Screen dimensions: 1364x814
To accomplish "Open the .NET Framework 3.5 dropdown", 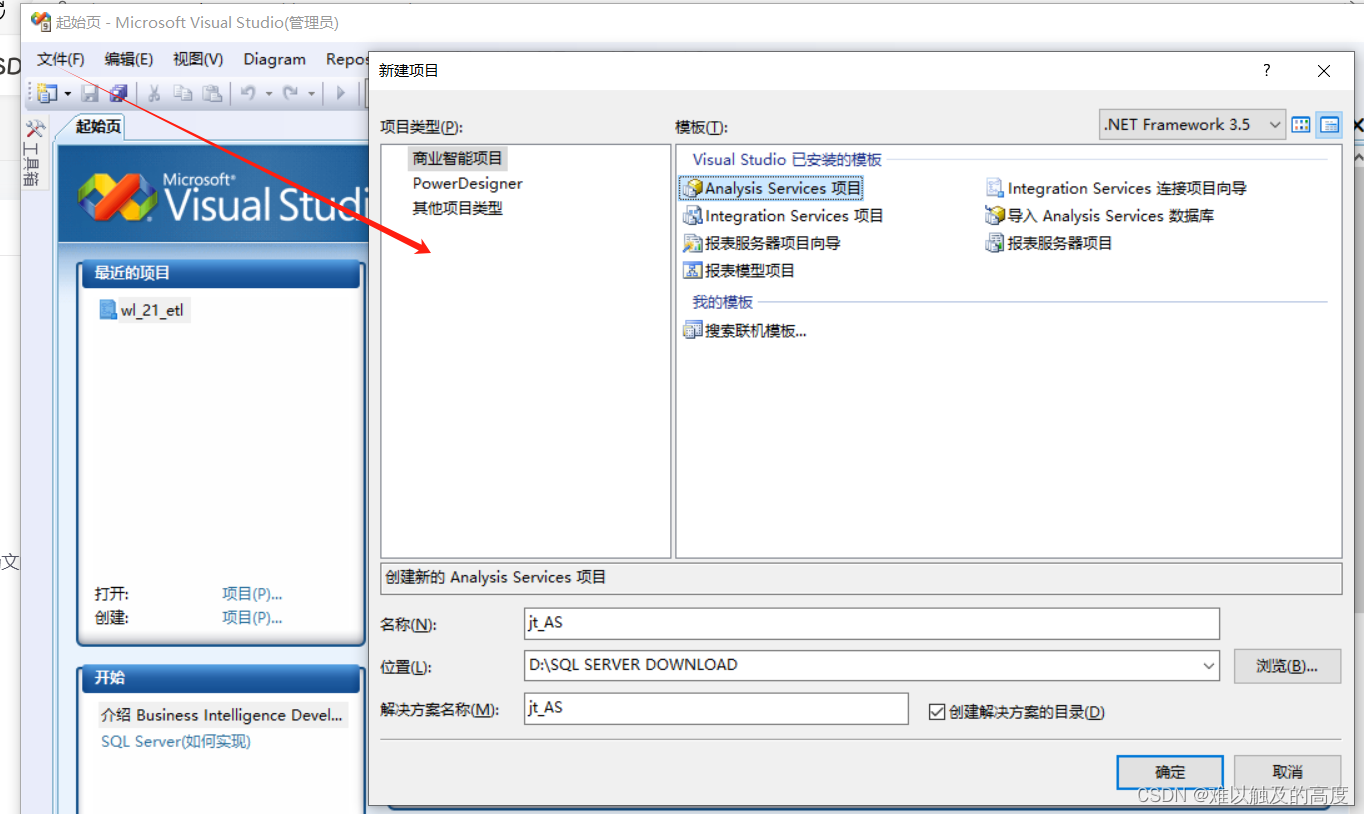I will tap(1192, 125).
